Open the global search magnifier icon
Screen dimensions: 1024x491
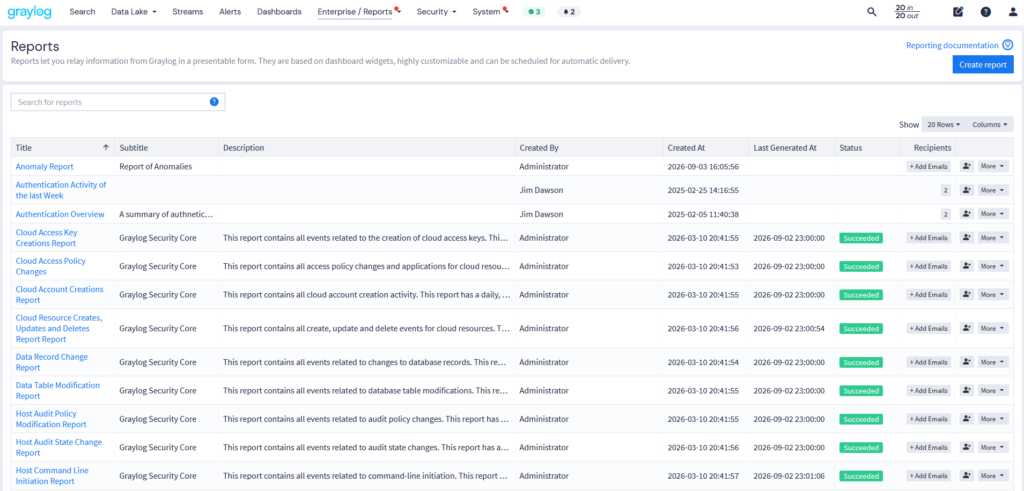872,12
